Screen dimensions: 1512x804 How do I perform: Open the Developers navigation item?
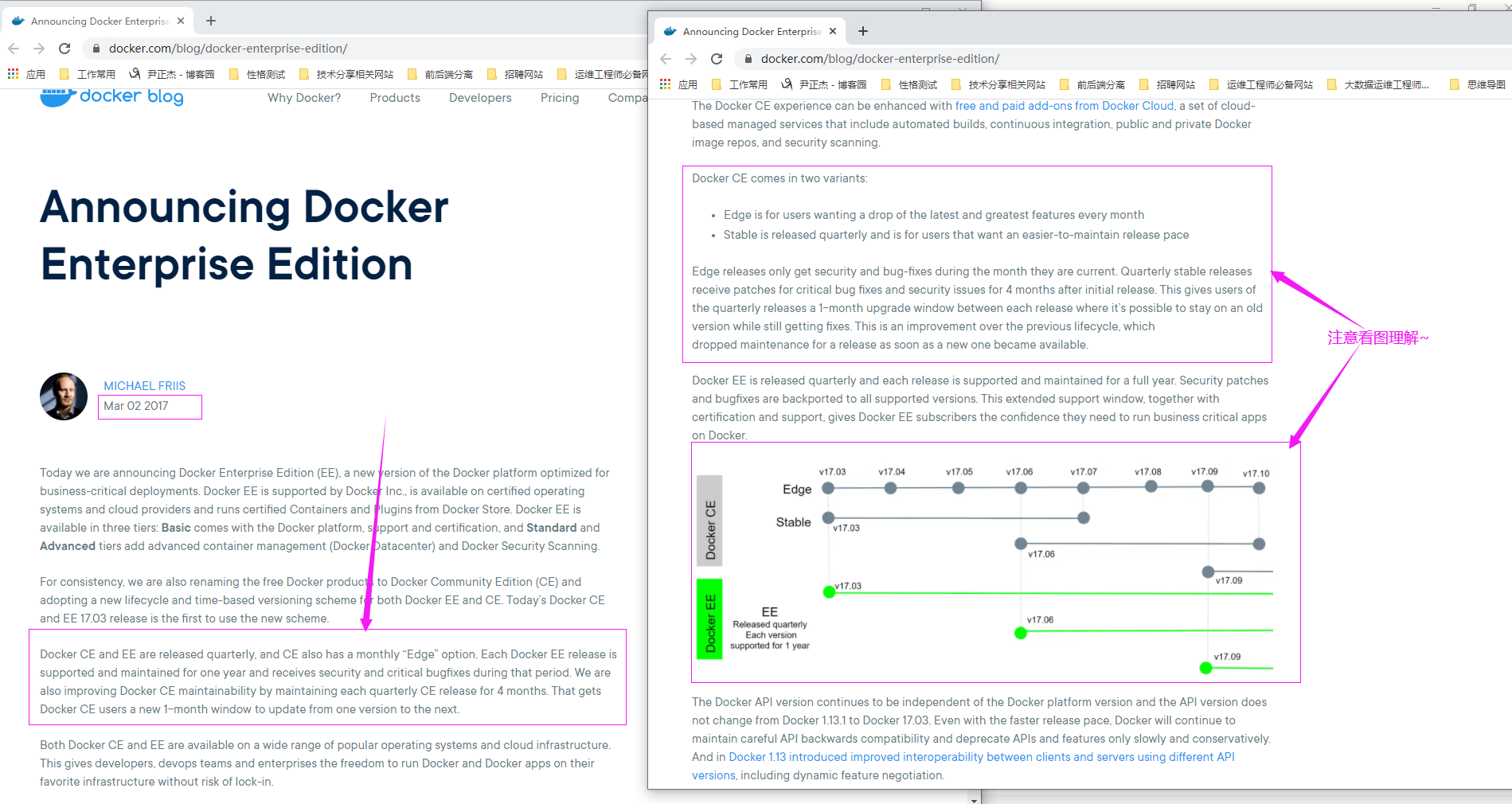click(x=480, y=98)
